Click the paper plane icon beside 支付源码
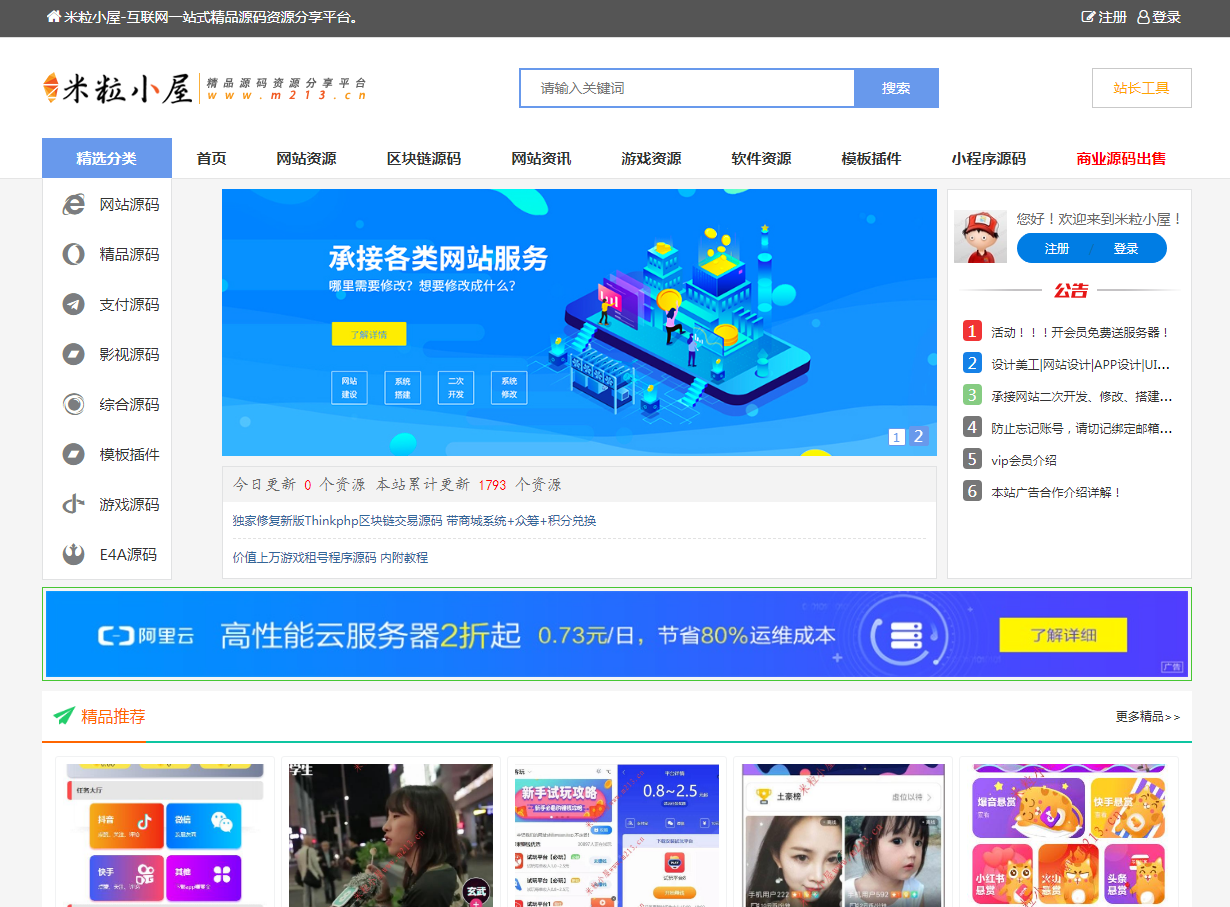This screenshot has height=907, width=1230. pos(73,305)
